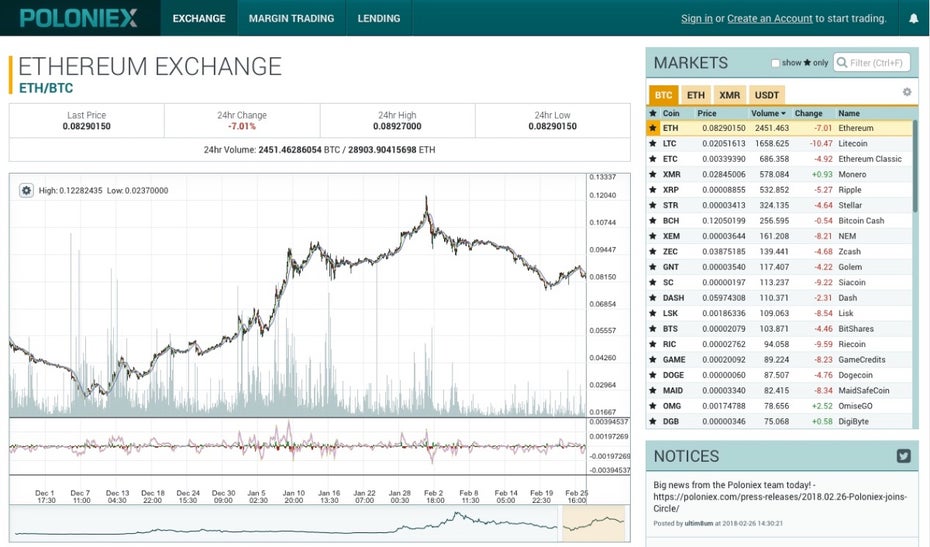Image resolution: width=930 pixels, height=547 pixels.
Task: Toggle favorite star for XEM row
Action: click(x=653, y=236)
